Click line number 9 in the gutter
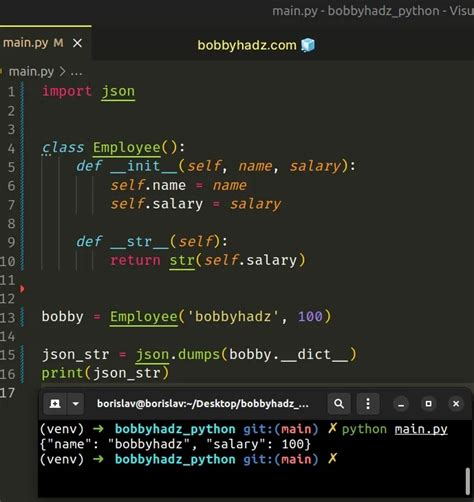 (11, 242)
